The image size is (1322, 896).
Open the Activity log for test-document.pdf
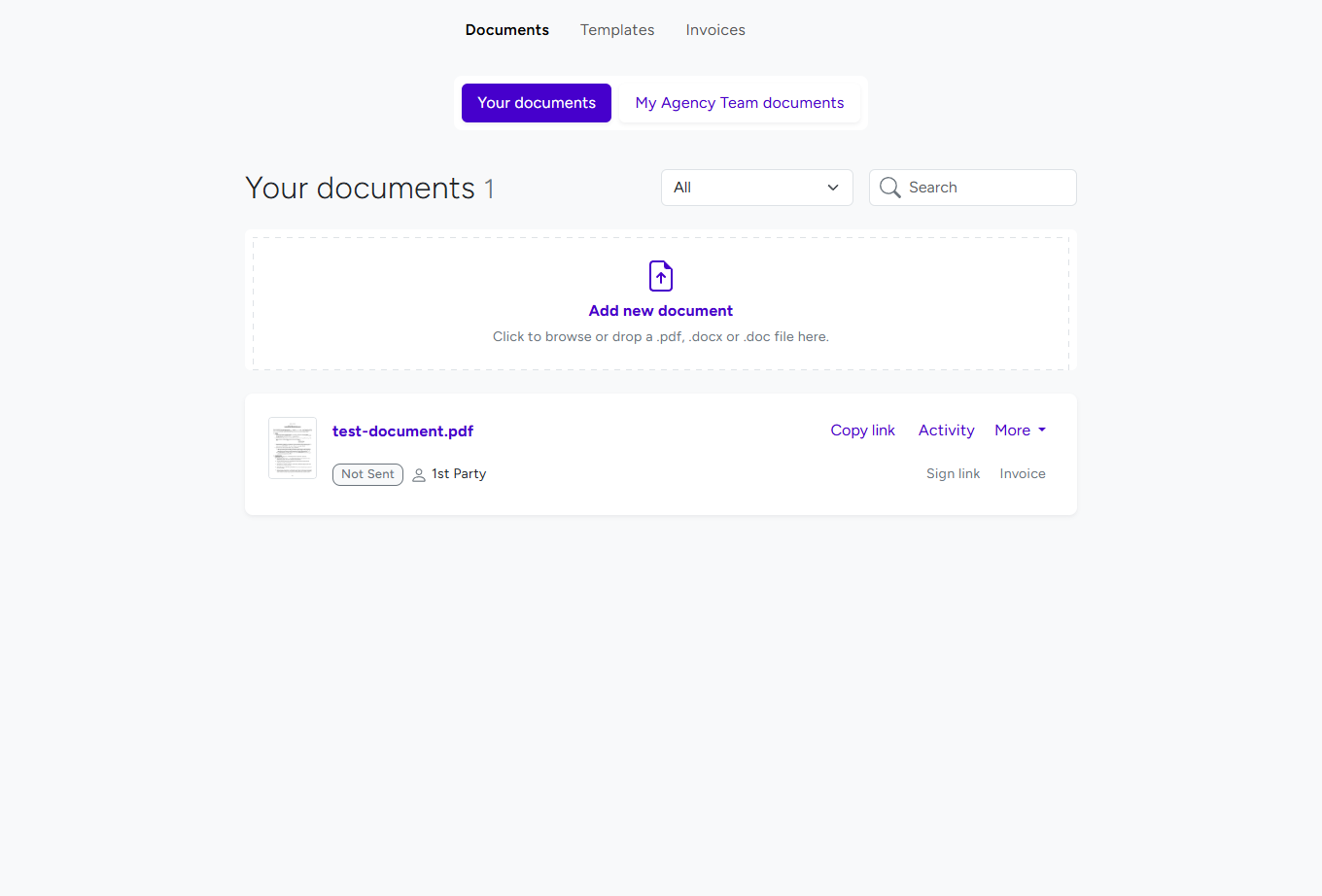pos(946,430)
